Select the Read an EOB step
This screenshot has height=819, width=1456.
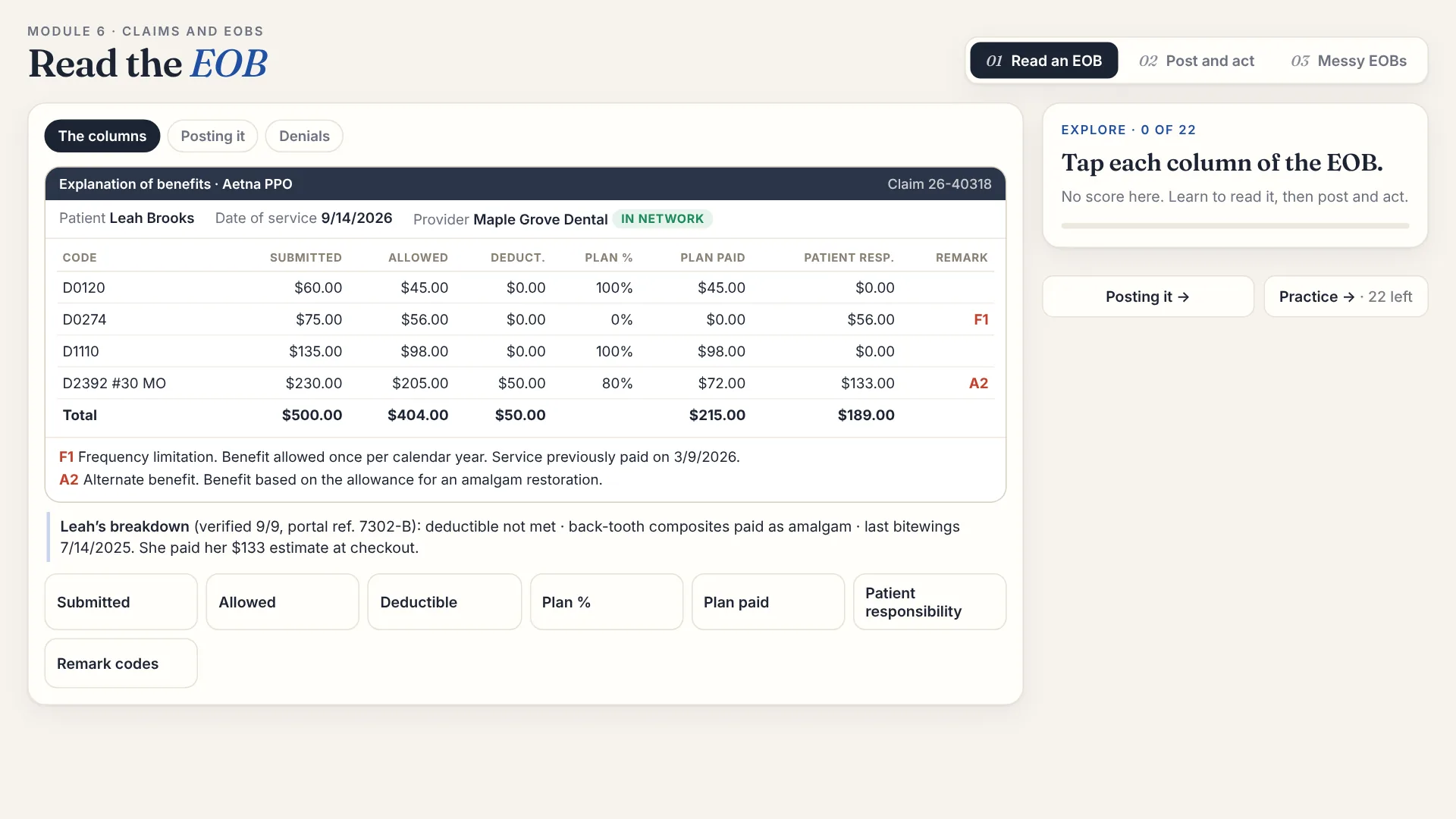[1043, 61]
